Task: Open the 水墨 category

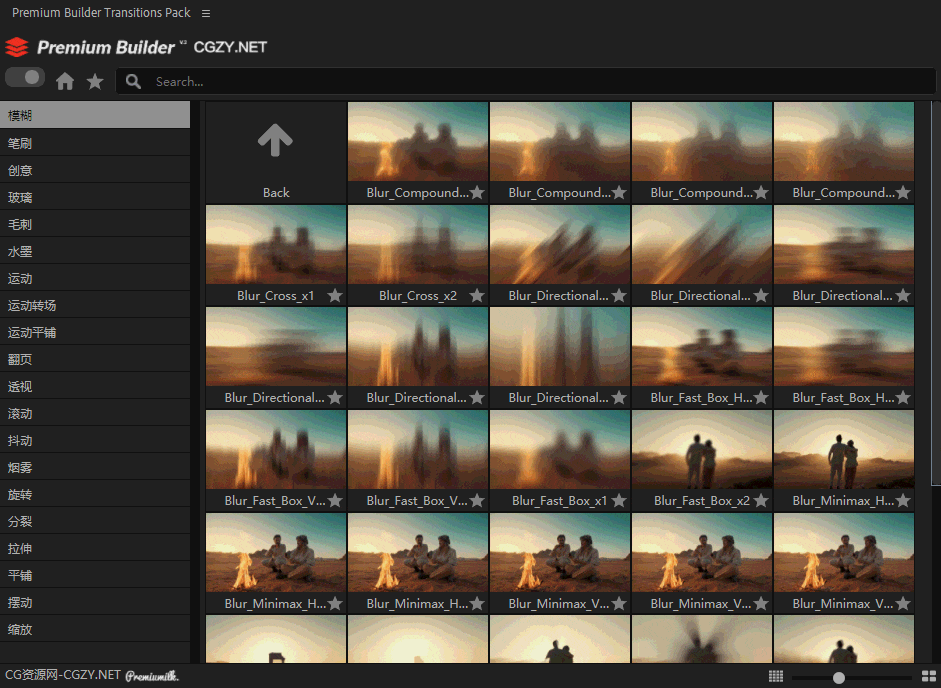Action: coord(95,251)
